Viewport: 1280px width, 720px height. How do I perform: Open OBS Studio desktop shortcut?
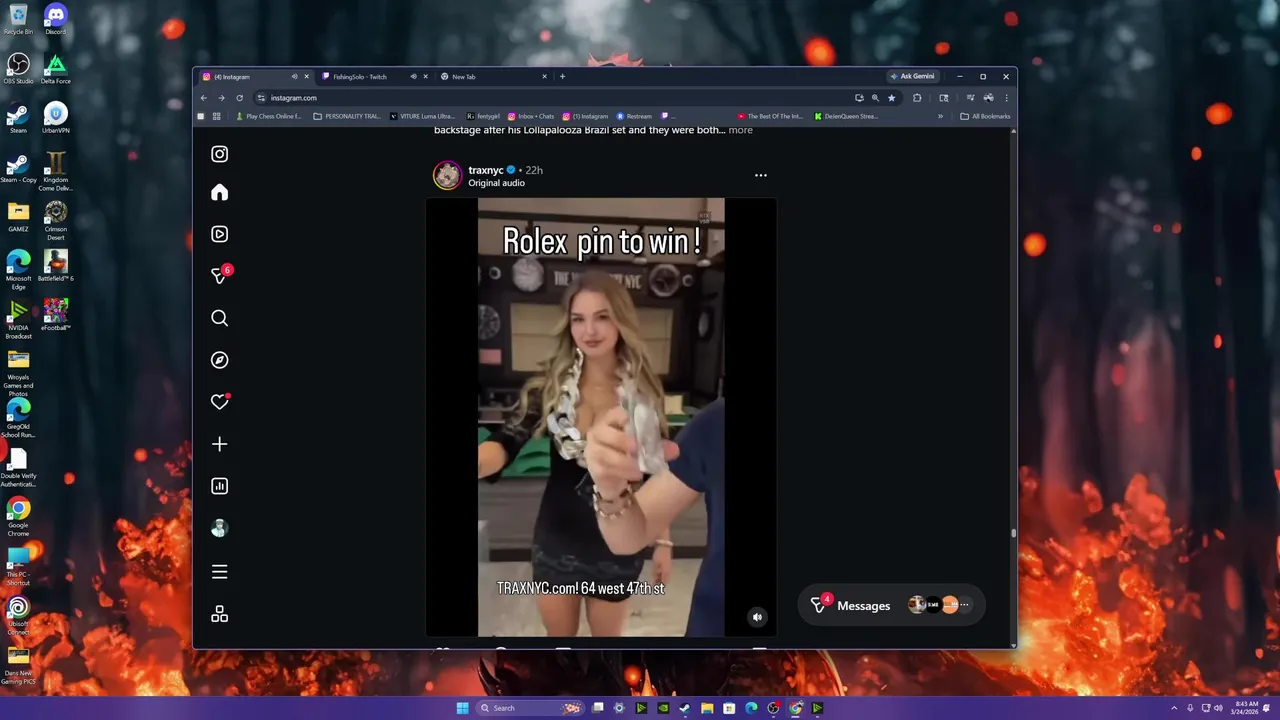[18, 68]
